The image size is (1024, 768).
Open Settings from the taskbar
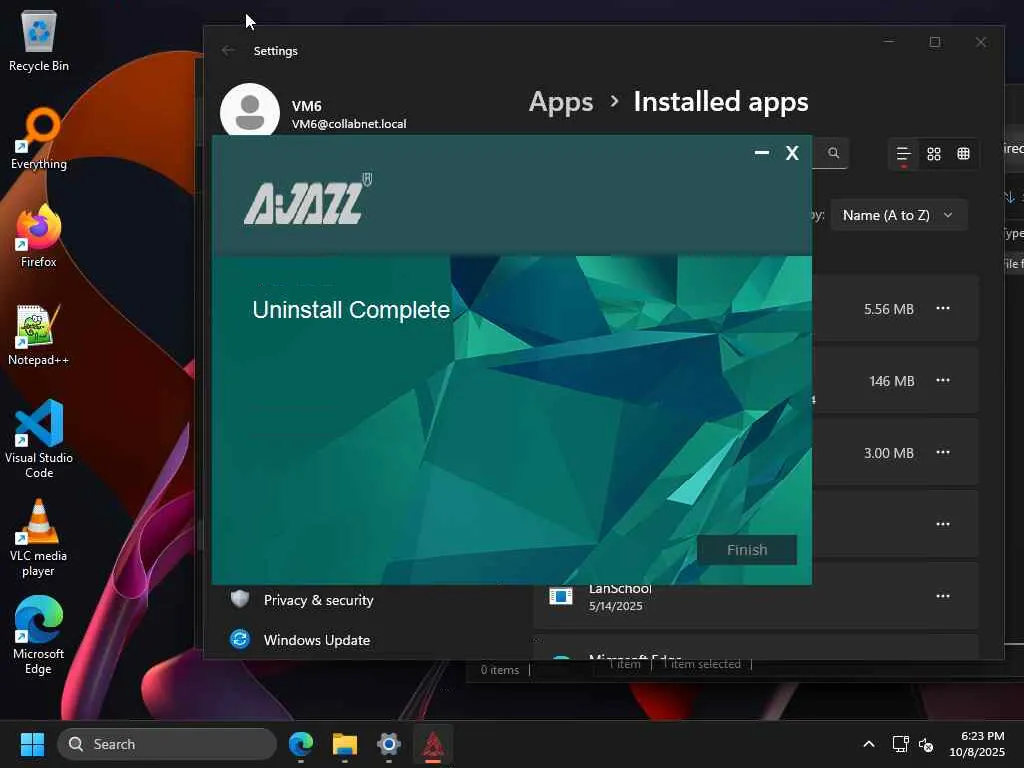point(389,744)
